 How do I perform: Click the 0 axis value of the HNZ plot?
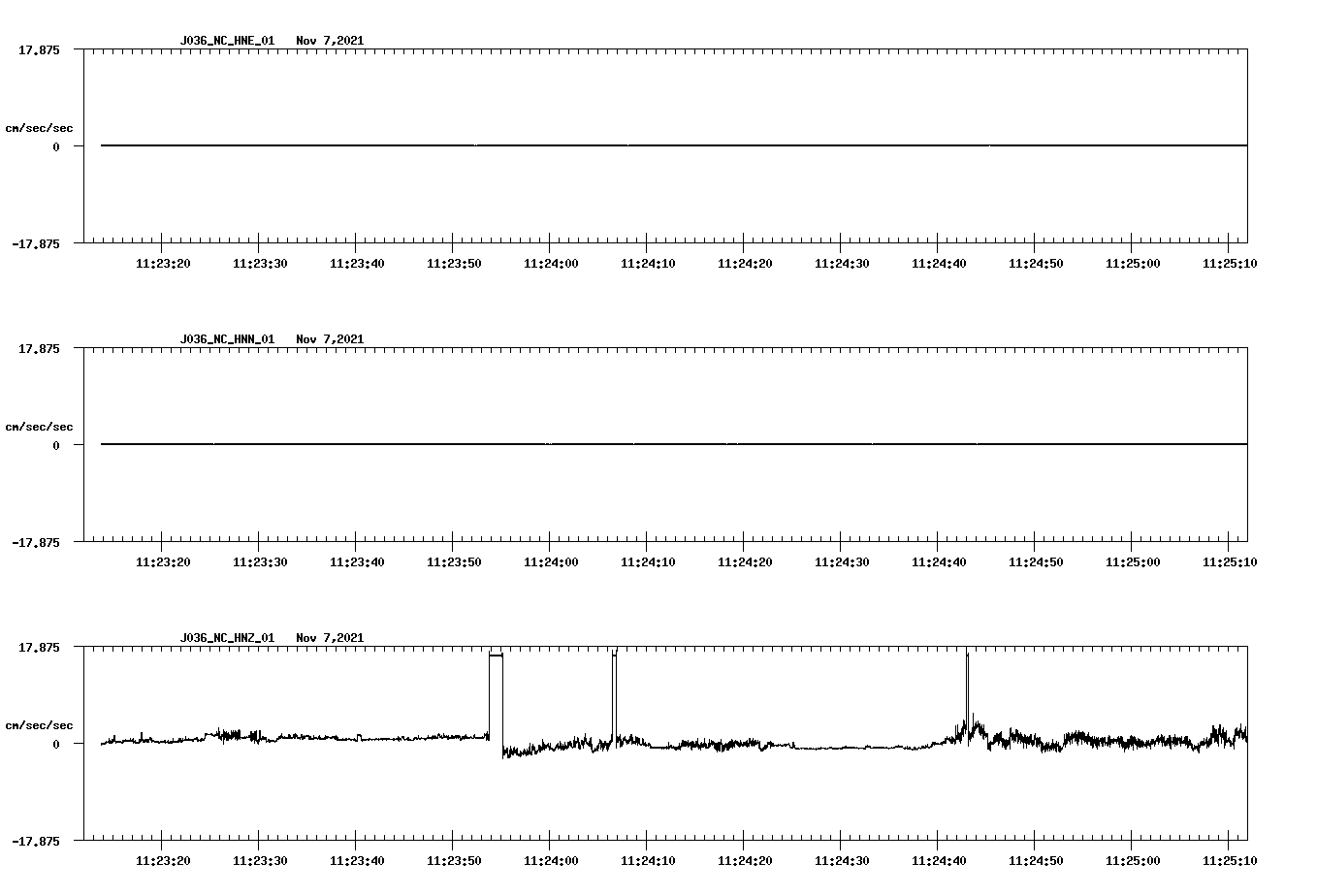[56, 744]
